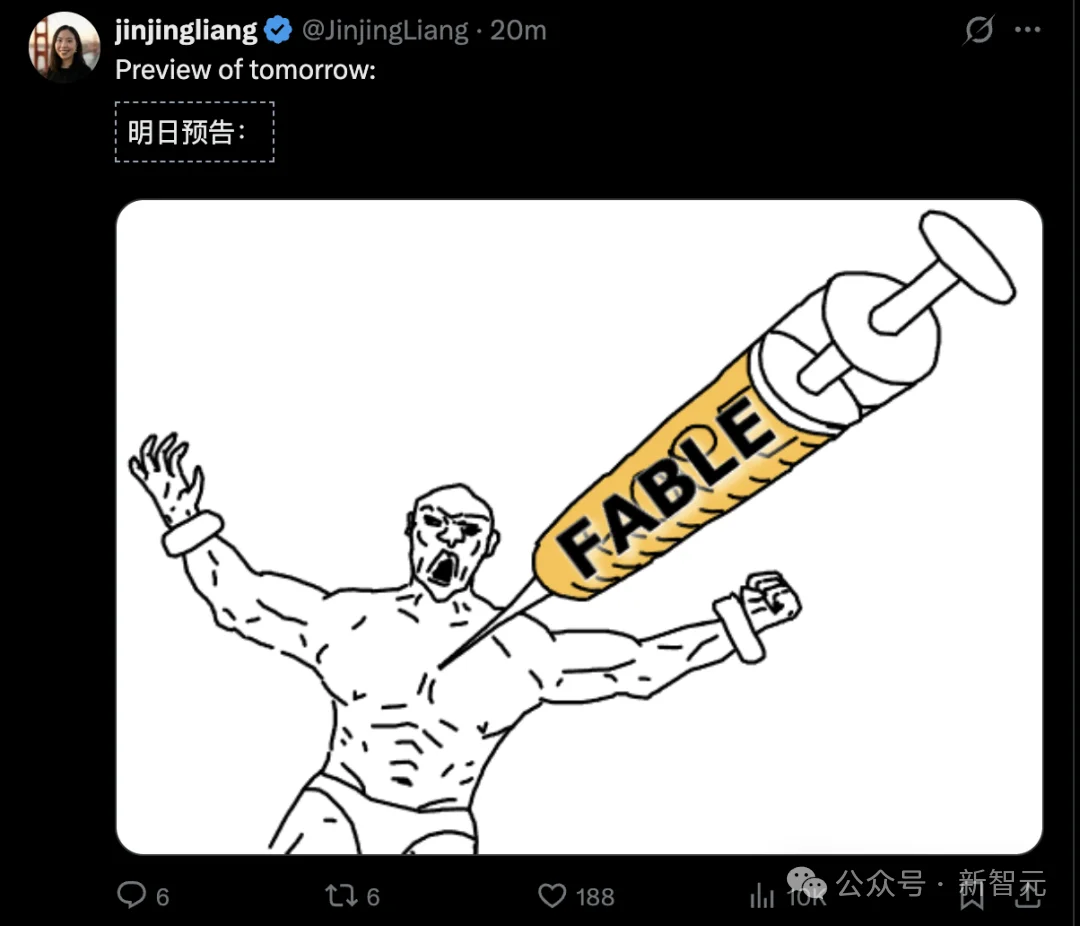Viewport: 1080px width, 926px height.
Task: Repost using the retweet arrows icon
Action: pyautogui.click(x=341, y=895)
